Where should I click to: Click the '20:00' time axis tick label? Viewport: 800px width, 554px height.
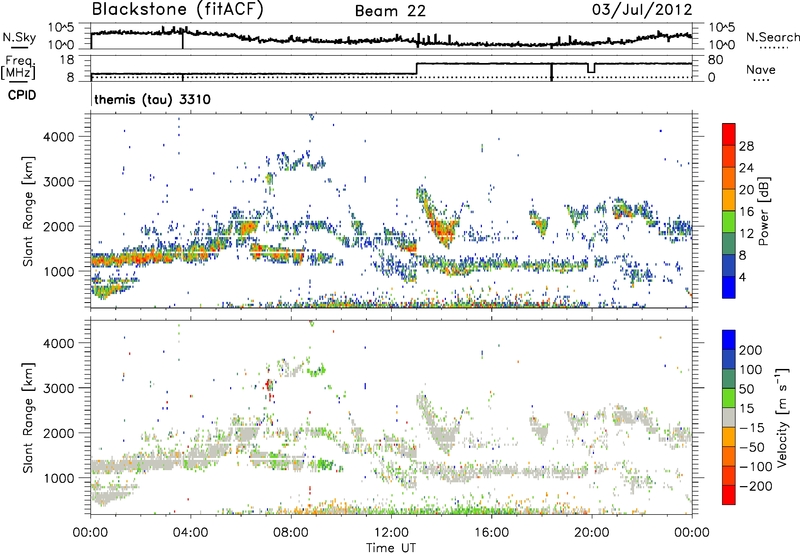point(591,533)
